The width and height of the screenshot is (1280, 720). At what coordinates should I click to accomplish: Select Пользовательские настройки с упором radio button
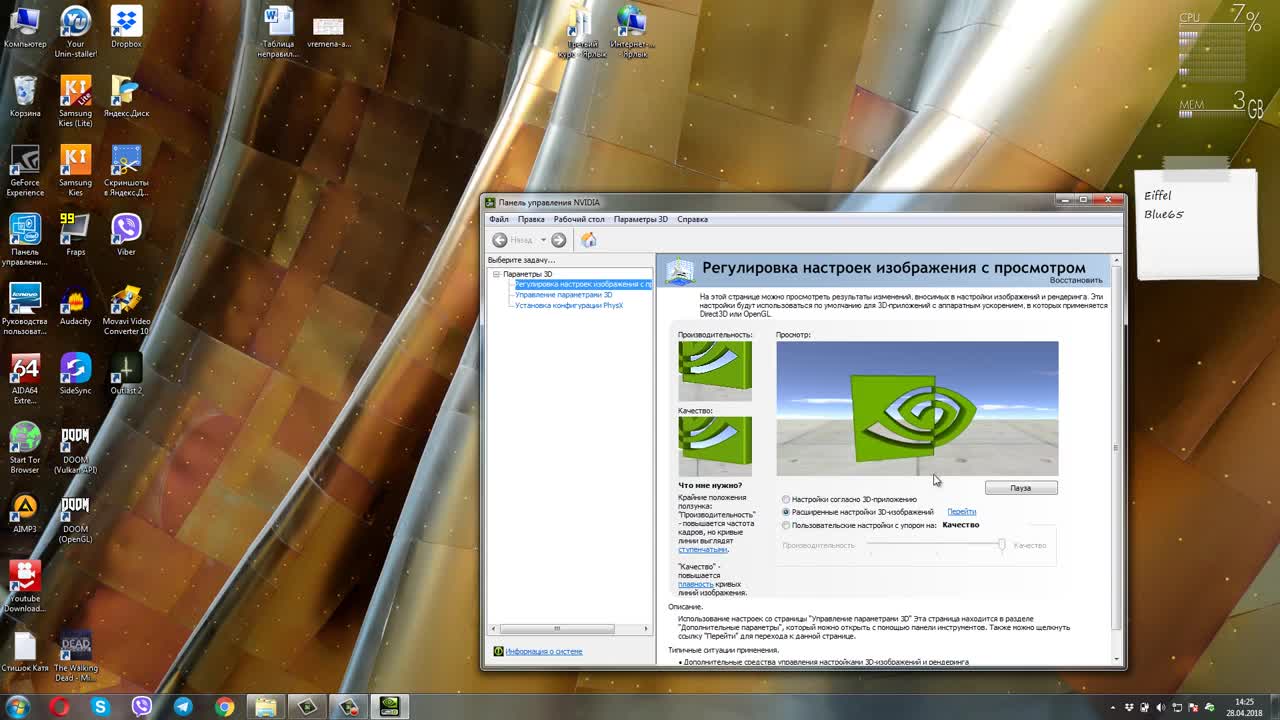(x=786, y=525)
